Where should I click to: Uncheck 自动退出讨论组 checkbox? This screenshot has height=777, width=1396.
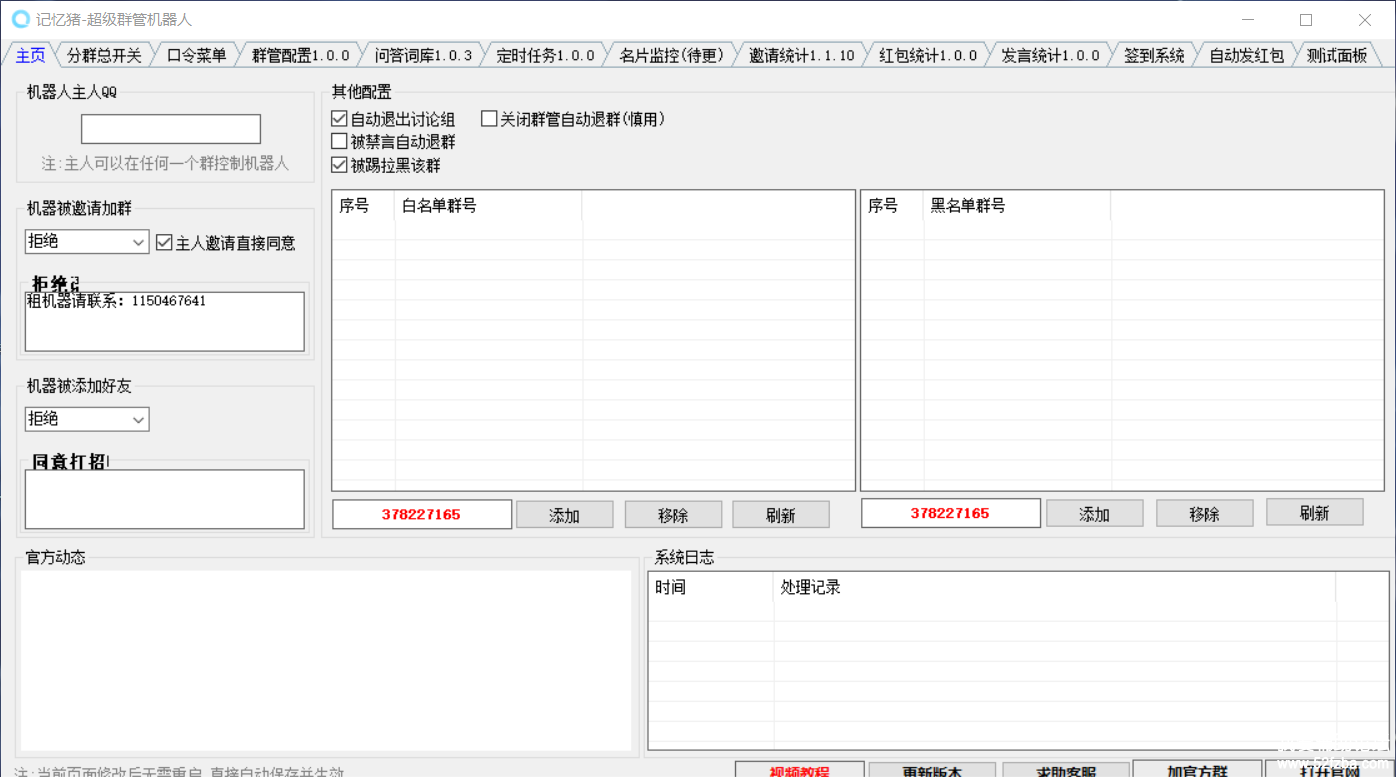click(x=393, y=119)
